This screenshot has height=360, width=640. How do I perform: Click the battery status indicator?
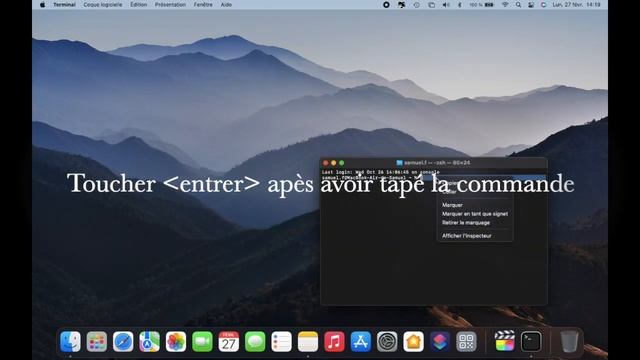[482, 5]
